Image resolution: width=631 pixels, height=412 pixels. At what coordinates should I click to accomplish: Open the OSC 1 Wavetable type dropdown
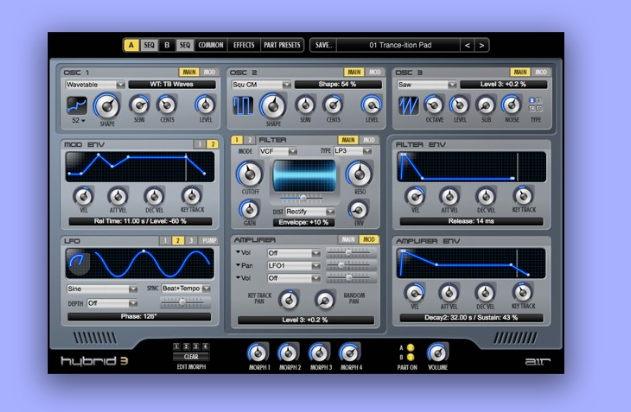[95, 85]
